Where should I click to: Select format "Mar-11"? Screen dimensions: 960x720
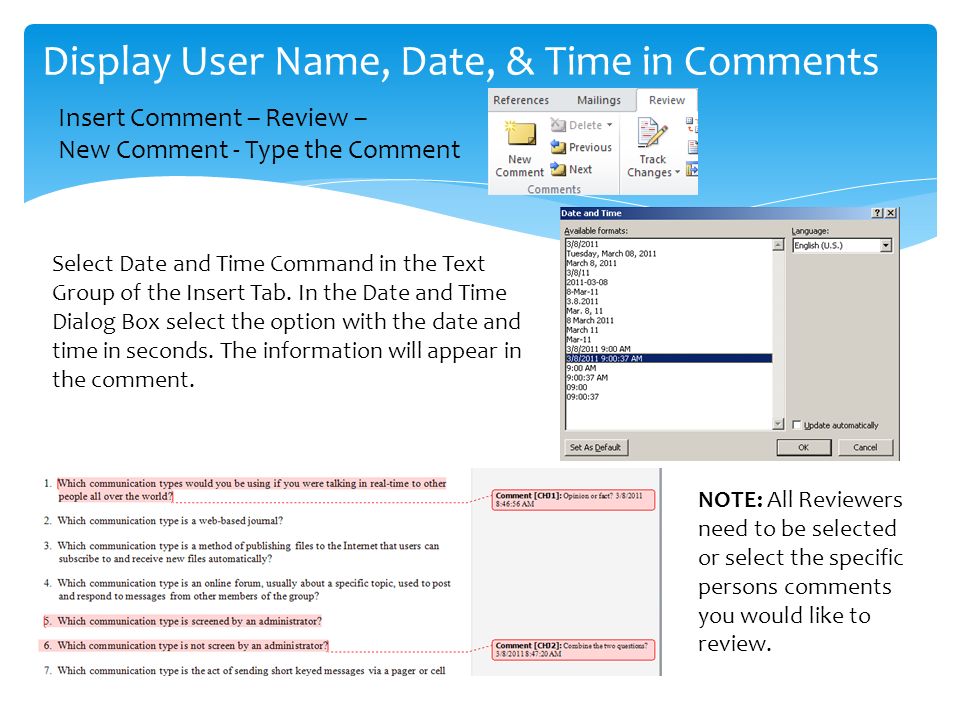pyautogui.click(x=669, y=339)
